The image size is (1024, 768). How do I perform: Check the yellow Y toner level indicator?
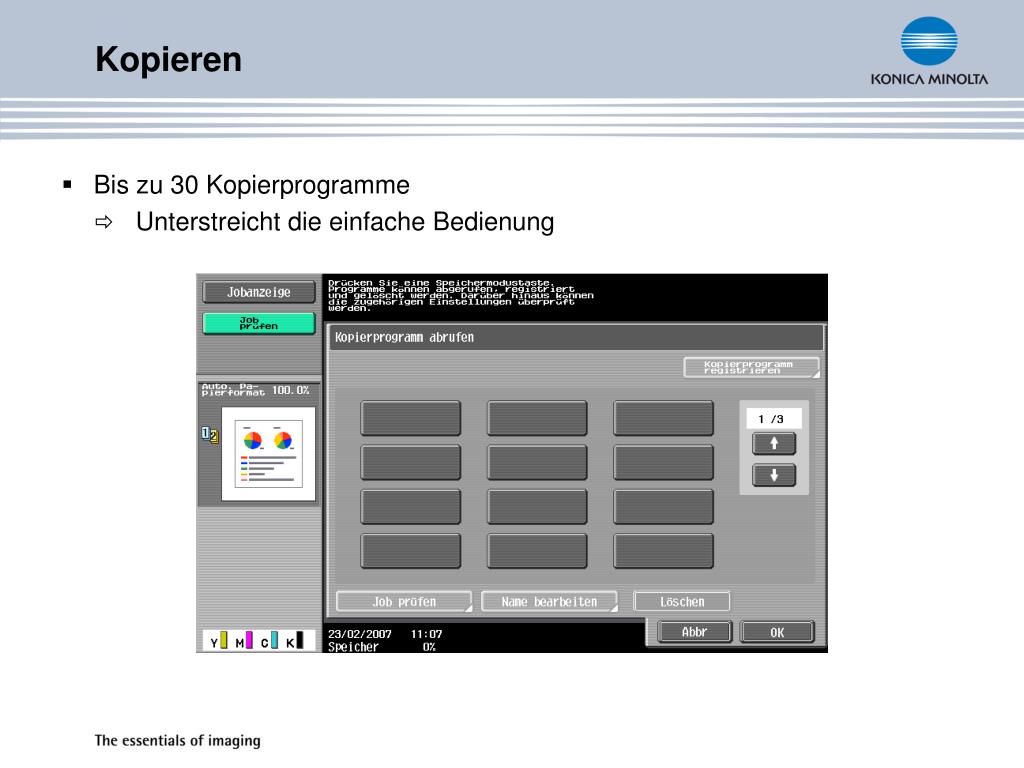[x=219, y=641]
